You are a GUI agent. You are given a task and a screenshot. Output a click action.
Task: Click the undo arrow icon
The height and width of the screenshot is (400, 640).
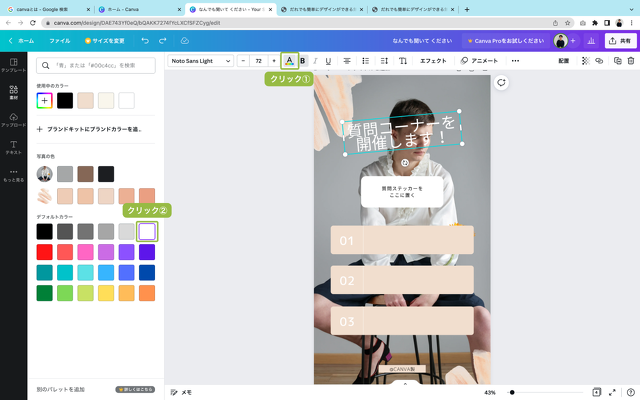(x=146, y=41)
